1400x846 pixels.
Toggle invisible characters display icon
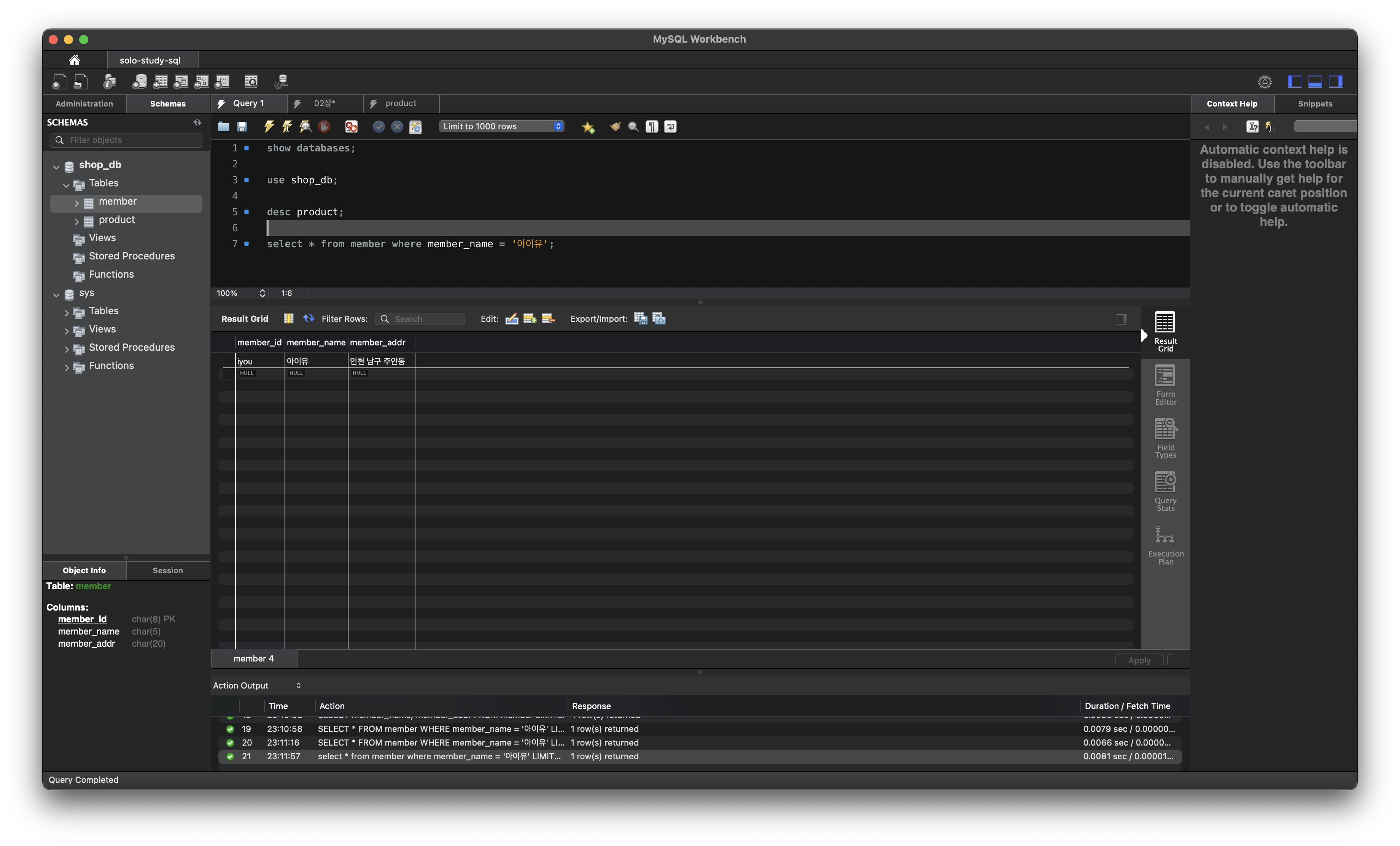click(x=652, y=127)
